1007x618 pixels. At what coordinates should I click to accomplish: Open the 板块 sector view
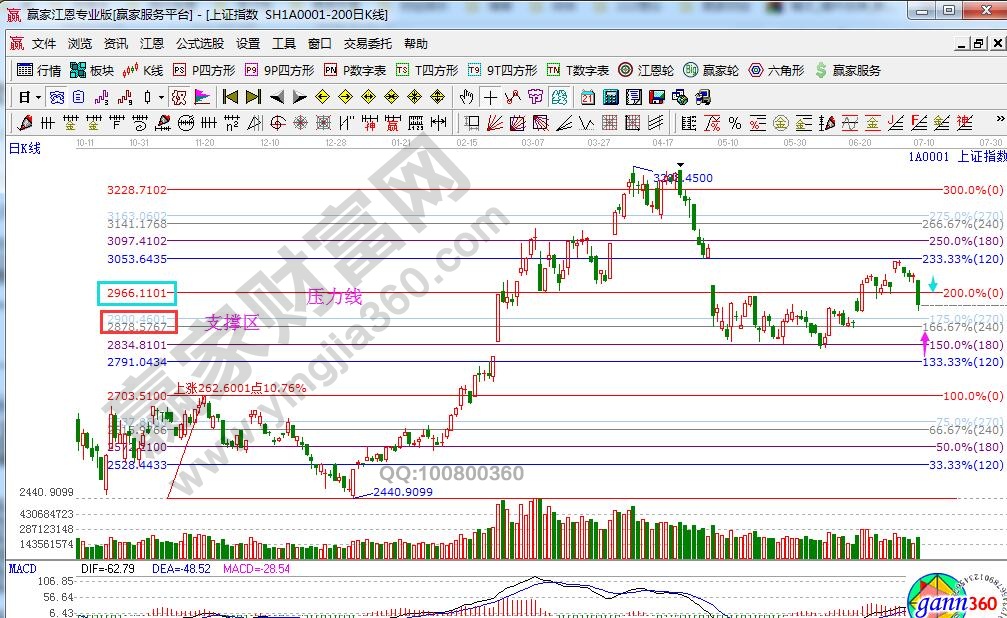[x=93, y=70]
